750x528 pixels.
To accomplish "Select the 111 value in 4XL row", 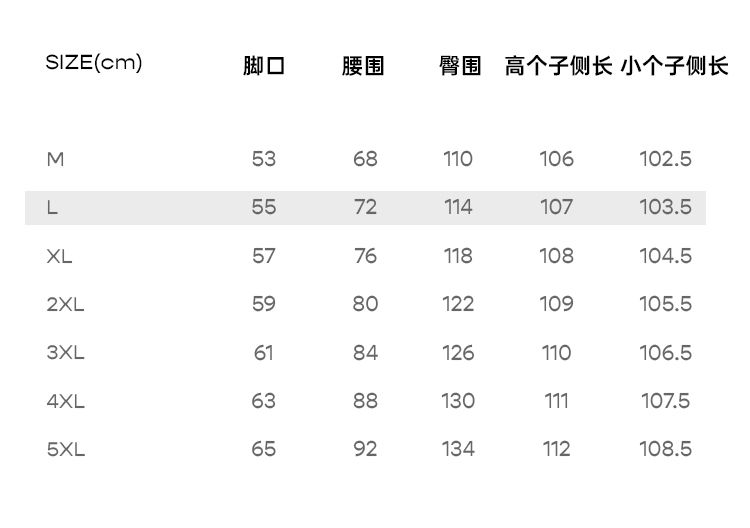I will pos(556,401).
